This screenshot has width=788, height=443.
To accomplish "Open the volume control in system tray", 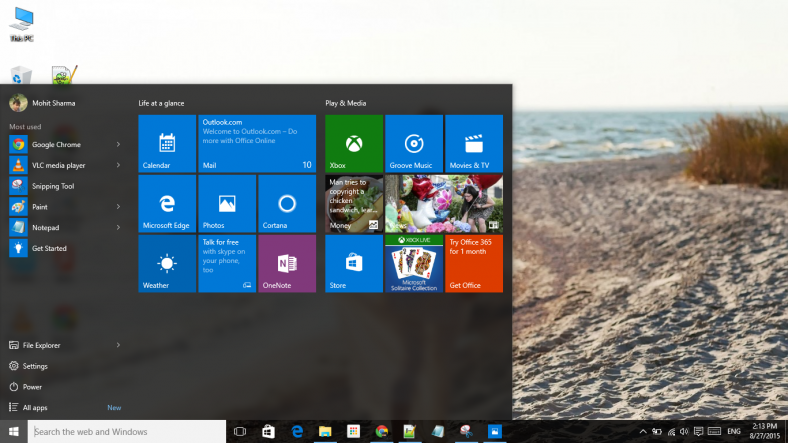I will tap(684, 431).
